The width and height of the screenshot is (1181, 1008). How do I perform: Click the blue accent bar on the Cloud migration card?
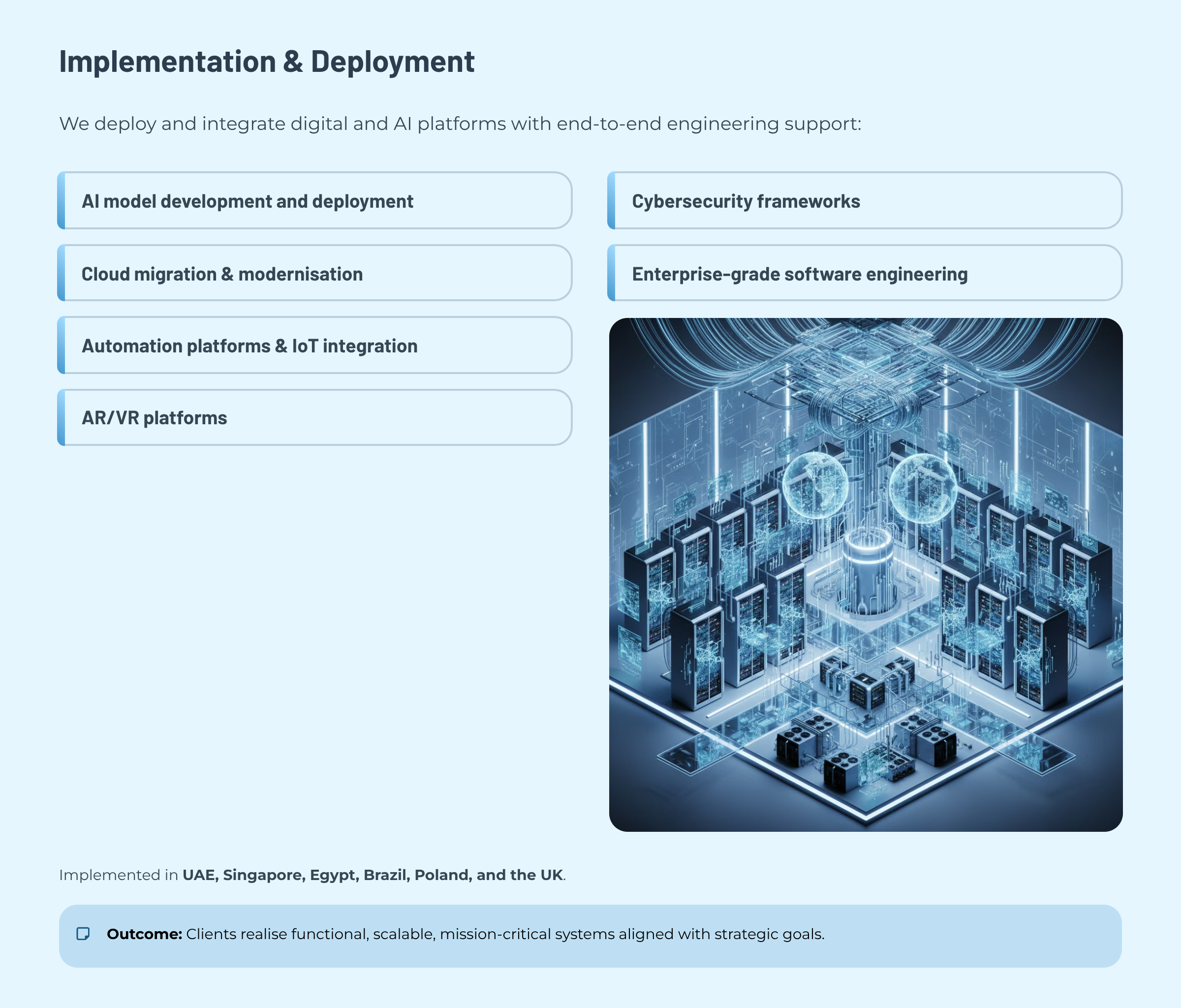(x=61, y=274)
